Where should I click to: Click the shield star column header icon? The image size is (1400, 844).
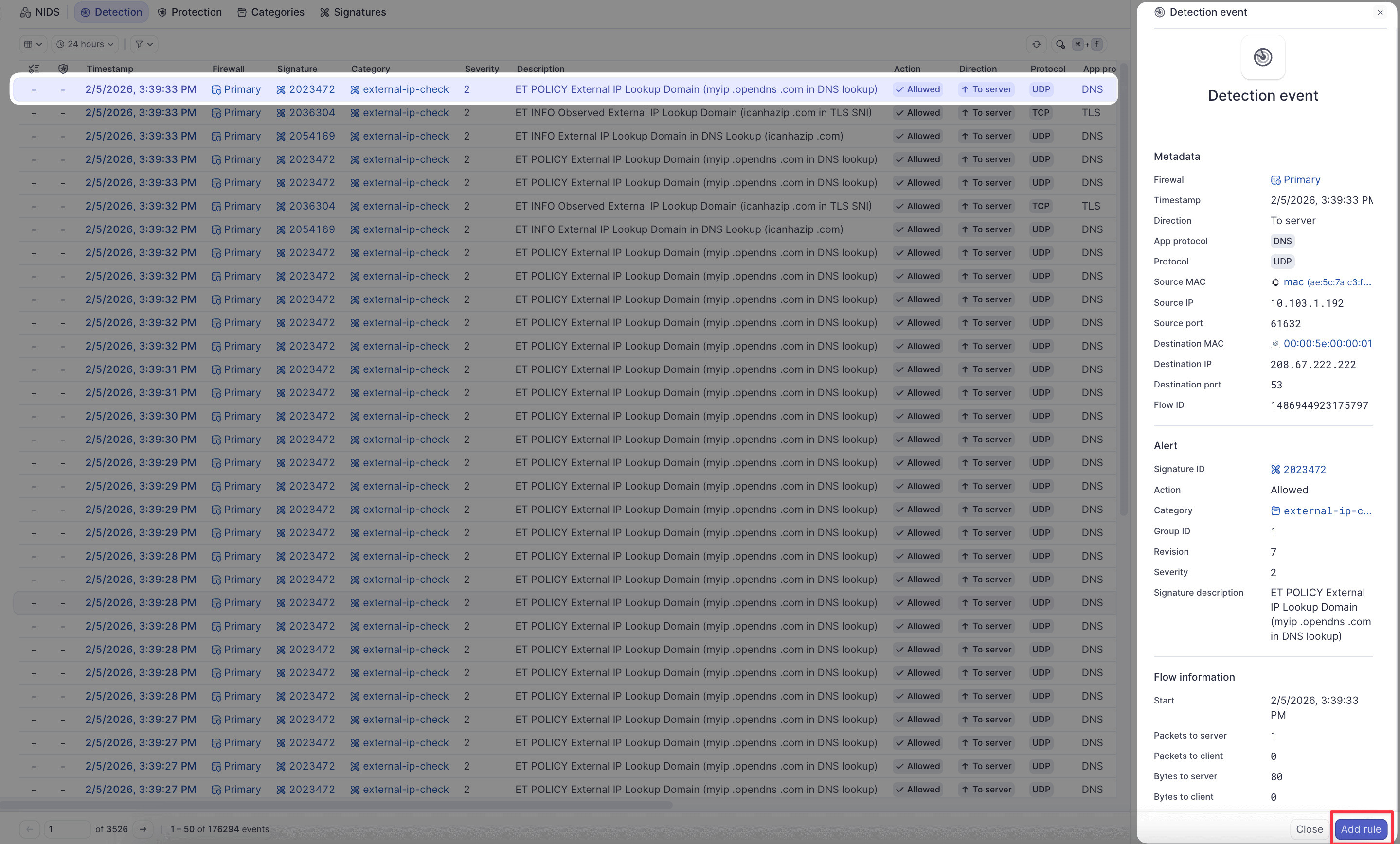(63, 69)
